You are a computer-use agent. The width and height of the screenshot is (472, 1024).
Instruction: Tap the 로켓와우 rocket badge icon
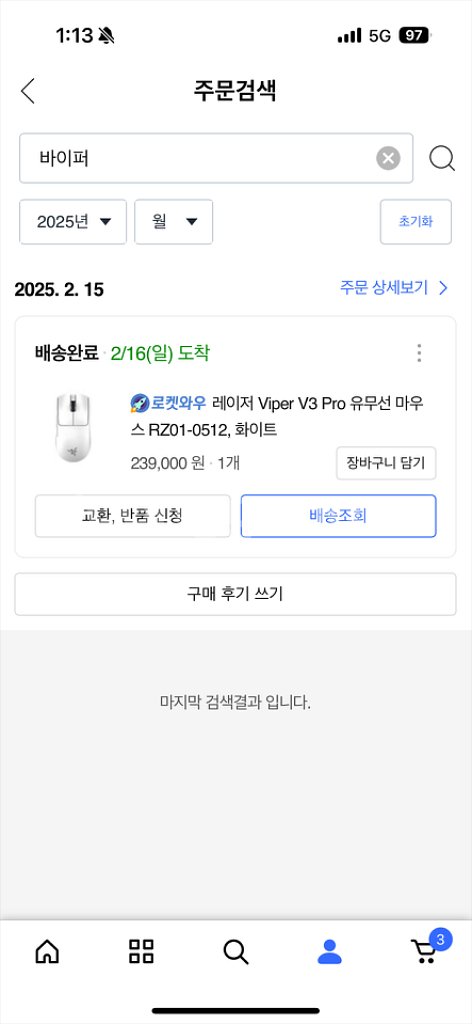coord(140,403)
